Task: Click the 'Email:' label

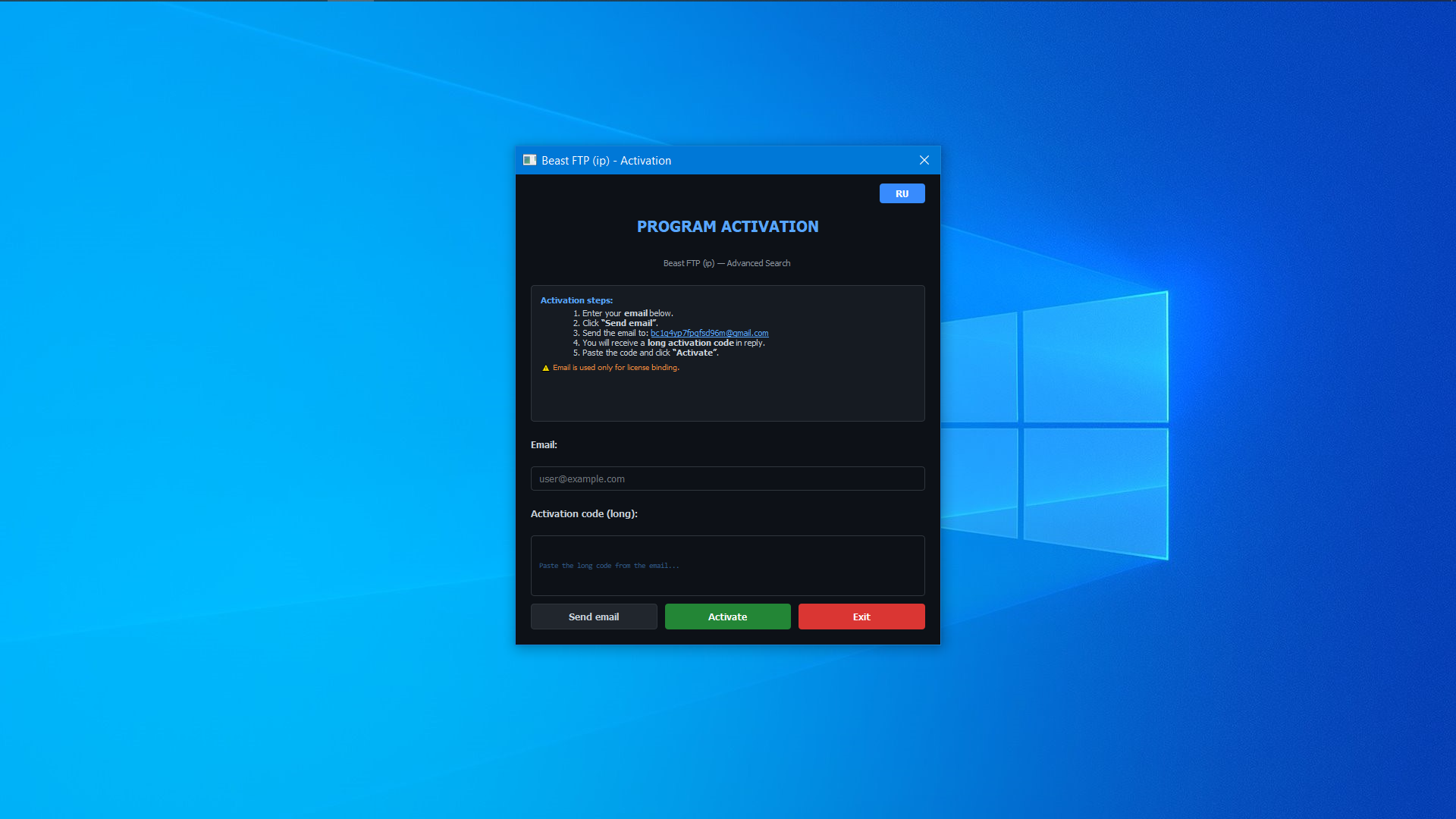Action: [x=544, y=445]
